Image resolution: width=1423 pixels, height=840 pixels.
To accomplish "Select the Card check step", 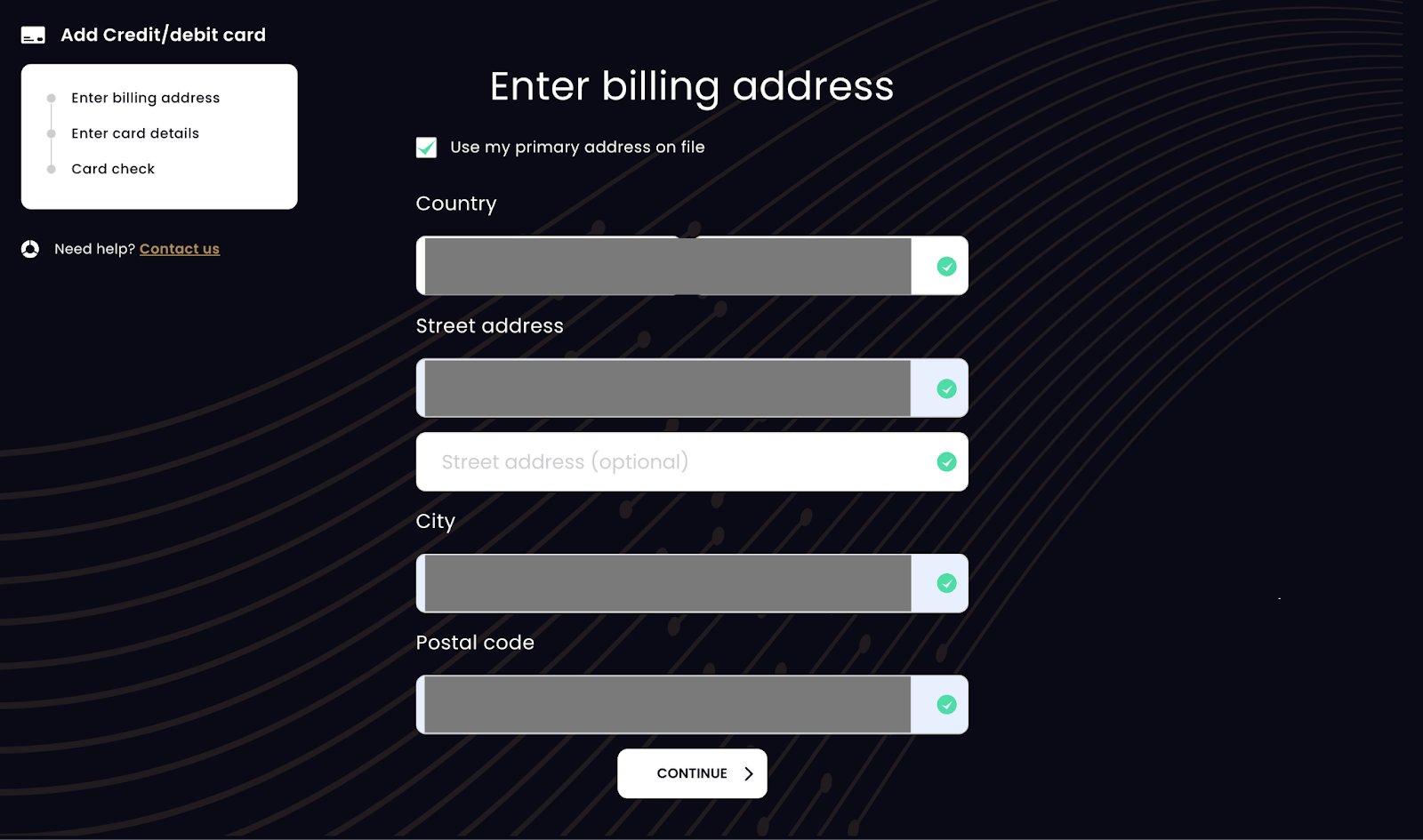I will point(113,169).
